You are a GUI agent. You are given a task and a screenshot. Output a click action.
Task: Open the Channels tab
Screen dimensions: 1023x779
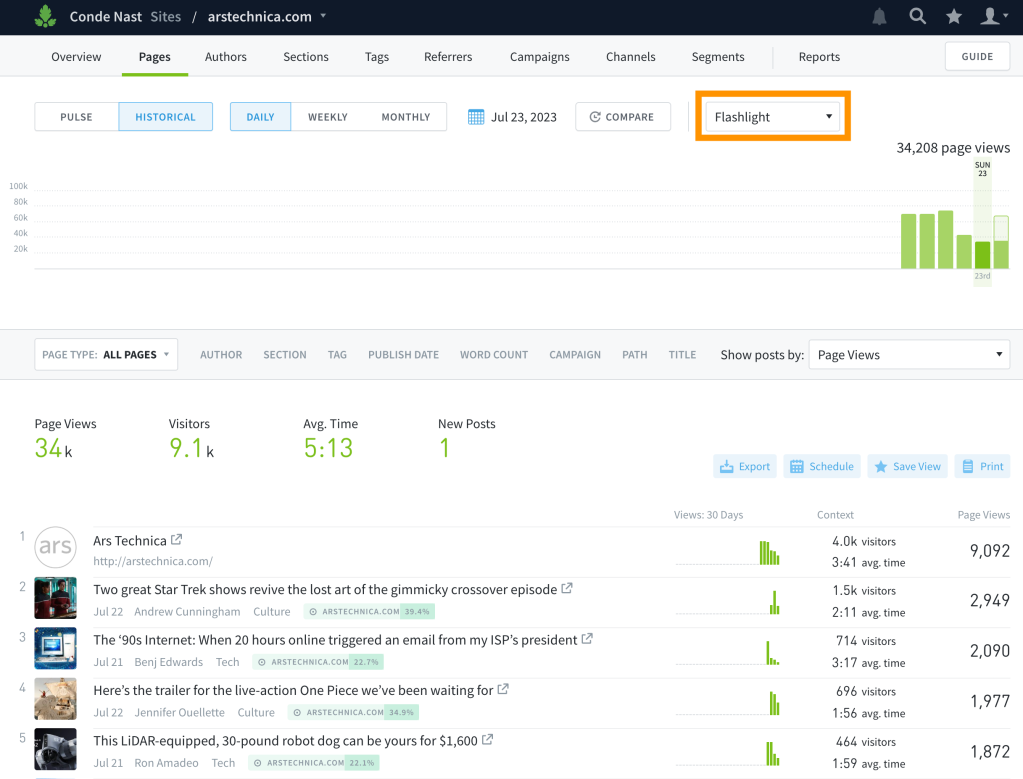pyautogui.click(x=631, y=57)
